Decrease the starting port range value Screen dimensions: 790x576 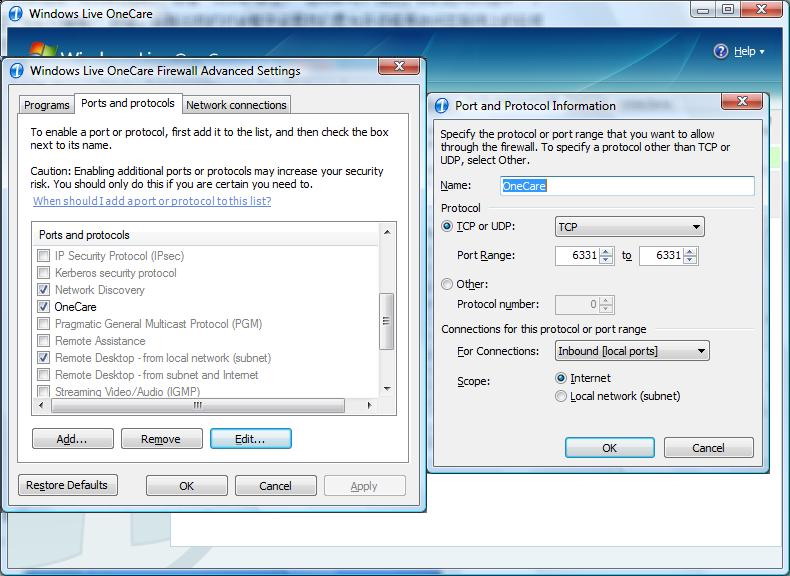tap(607, 260)
